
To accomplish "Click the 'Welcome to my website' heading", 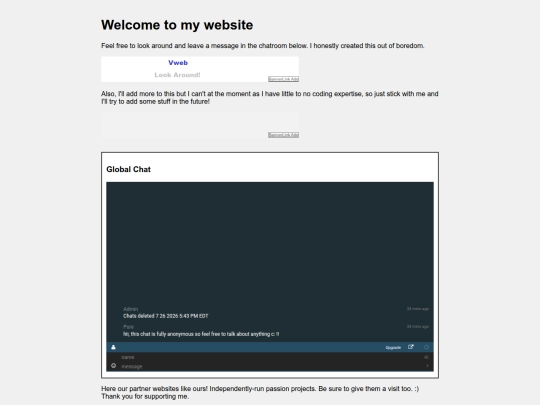I will [177, 25].
